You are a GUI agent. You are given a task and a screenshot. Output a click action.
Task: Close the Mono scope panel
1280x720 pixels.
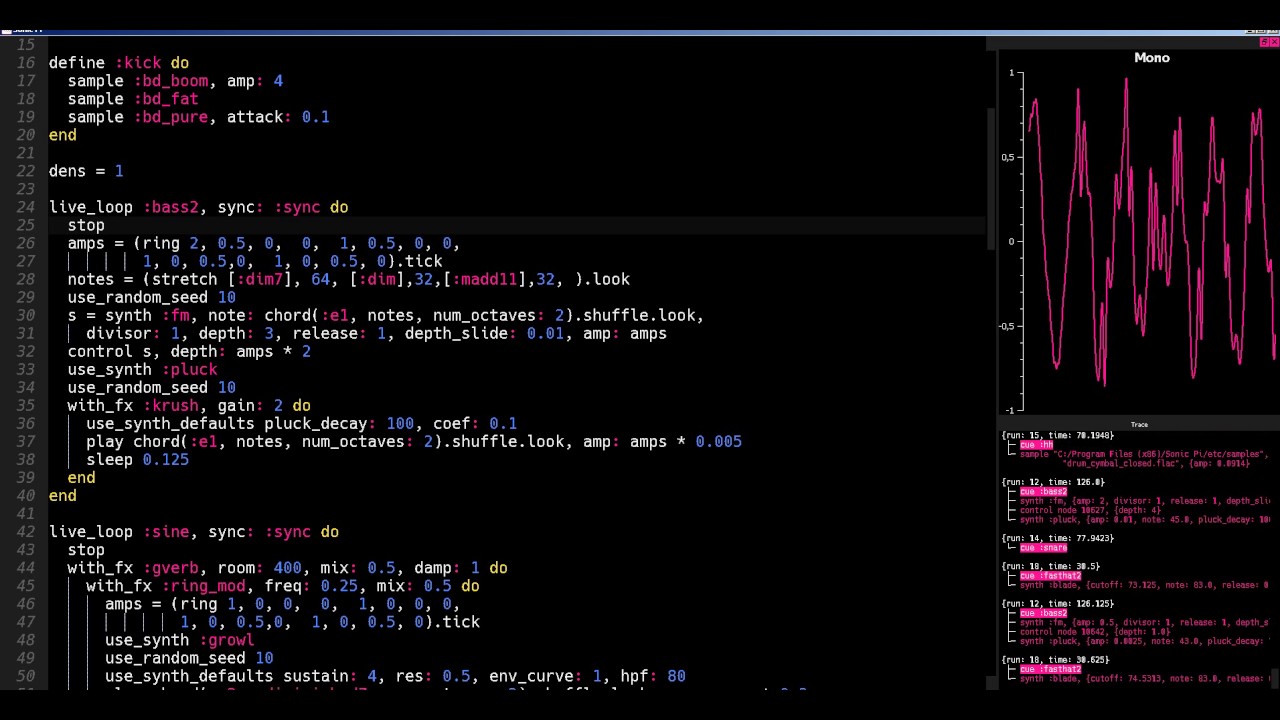coord(1274,43)
